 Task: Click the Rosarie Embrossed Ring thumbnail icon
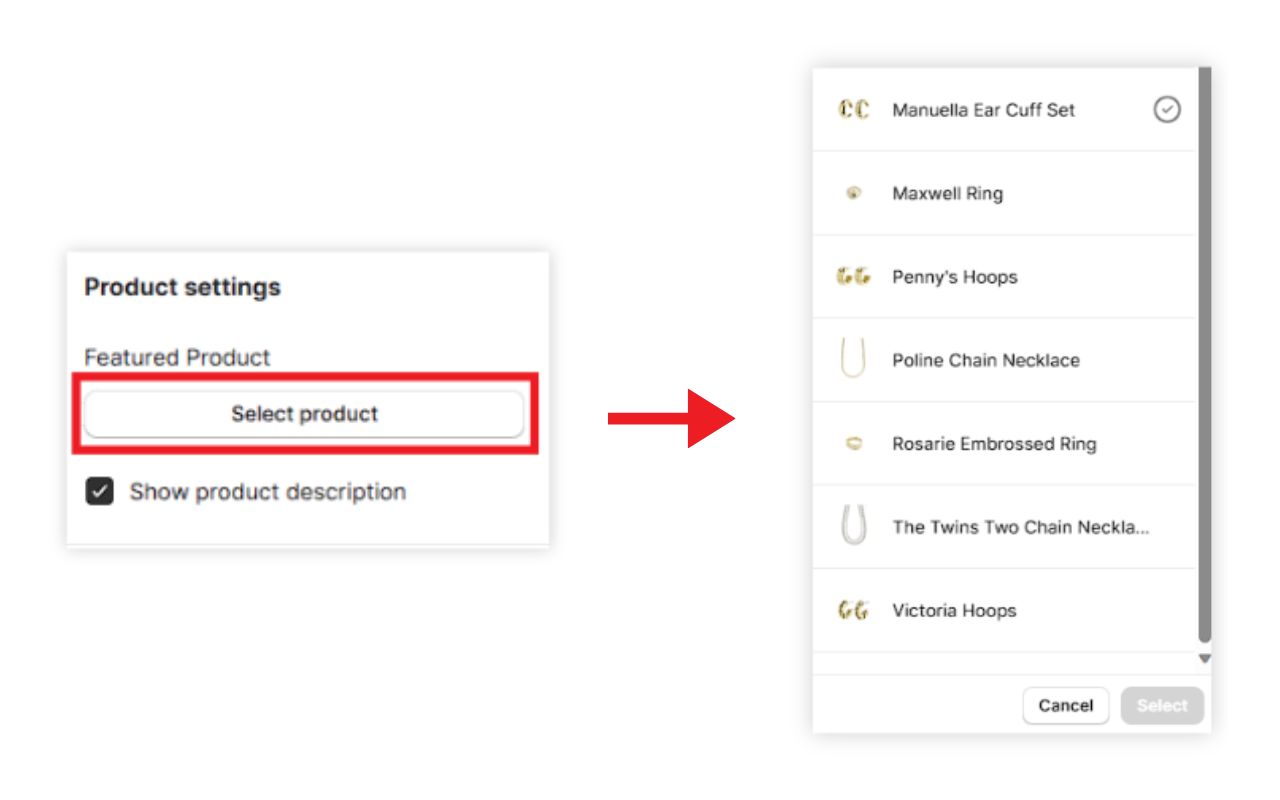click(853, 444)
